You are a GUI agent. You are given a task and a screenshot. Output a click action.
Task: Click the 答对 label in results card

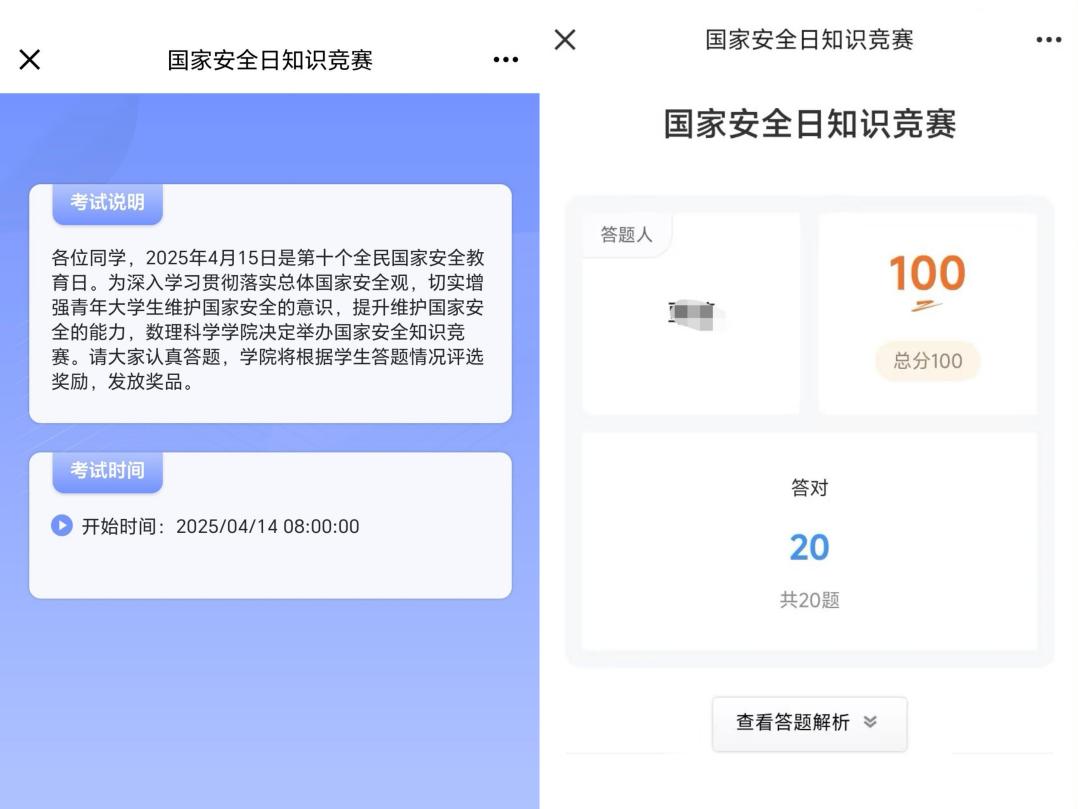[x=809, y=488]
